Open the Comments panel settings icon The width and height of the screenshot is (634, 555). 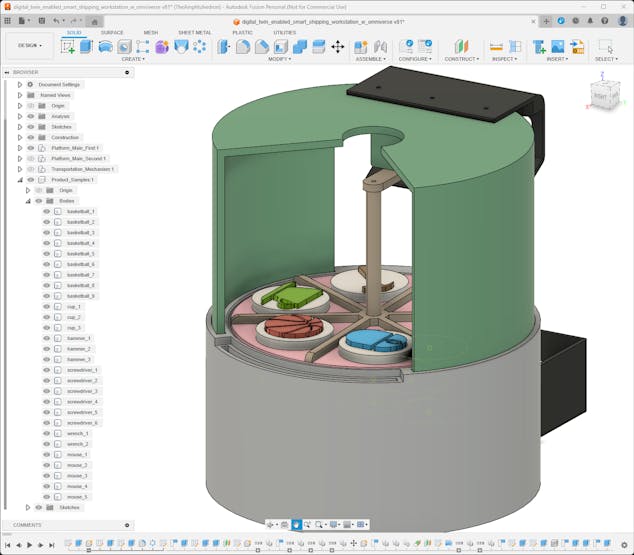127,524
